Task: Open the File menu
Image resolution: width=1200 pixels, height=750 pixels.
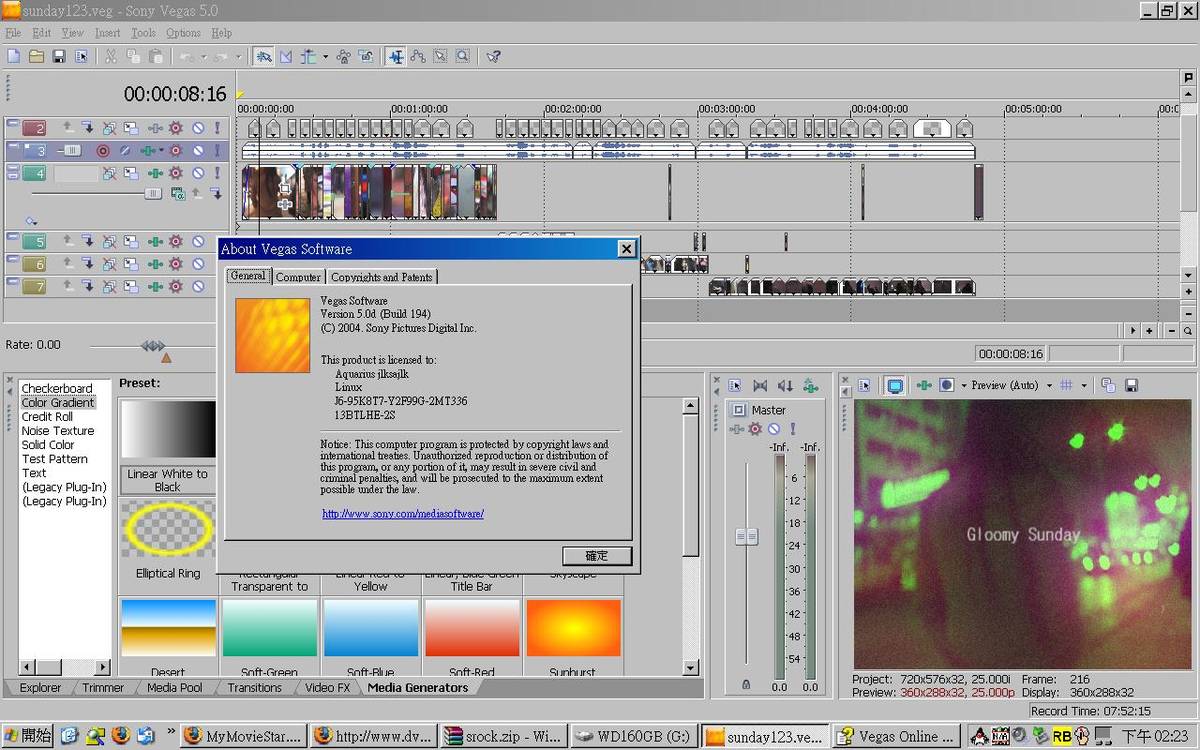Action: pyautogui.click(x=13, y=33)
